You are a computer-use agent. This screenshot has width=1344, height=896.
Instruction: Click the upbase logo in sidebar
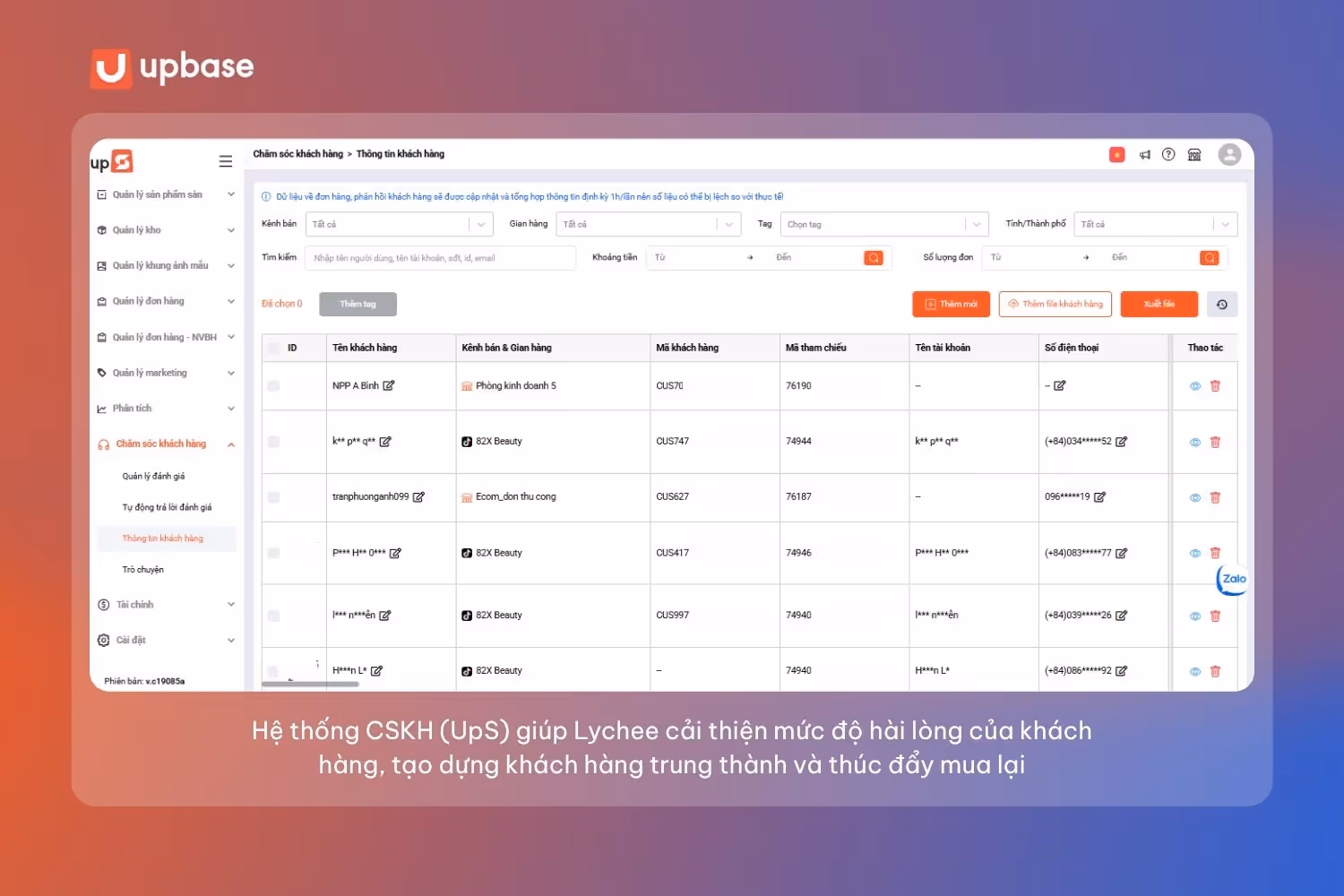[x=112, y=161]
